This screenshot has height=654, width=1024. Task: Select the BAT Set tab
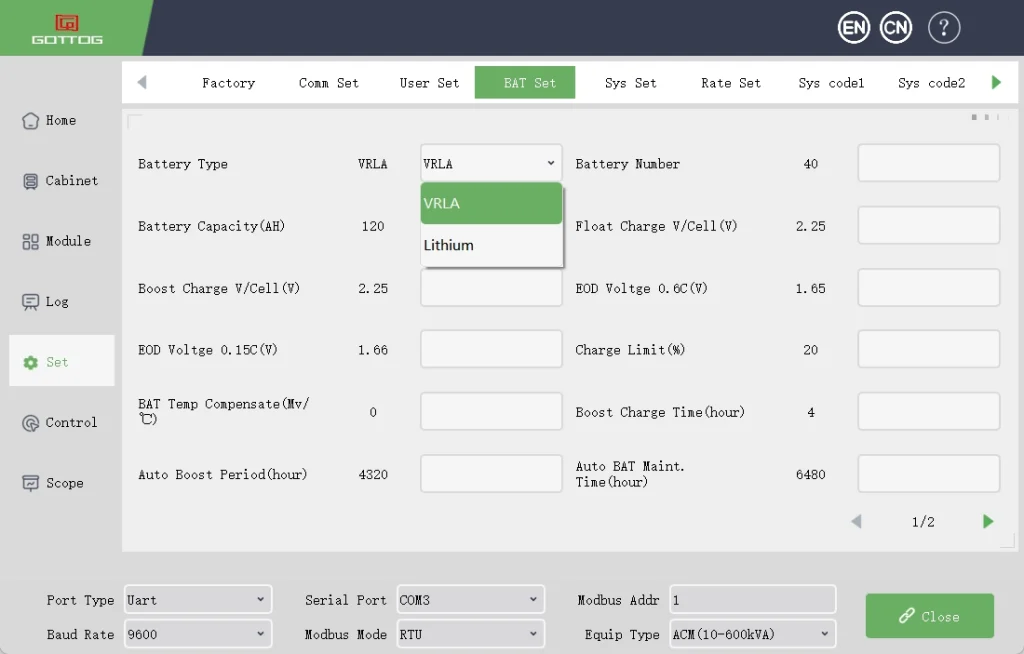(x=525, y=82)
